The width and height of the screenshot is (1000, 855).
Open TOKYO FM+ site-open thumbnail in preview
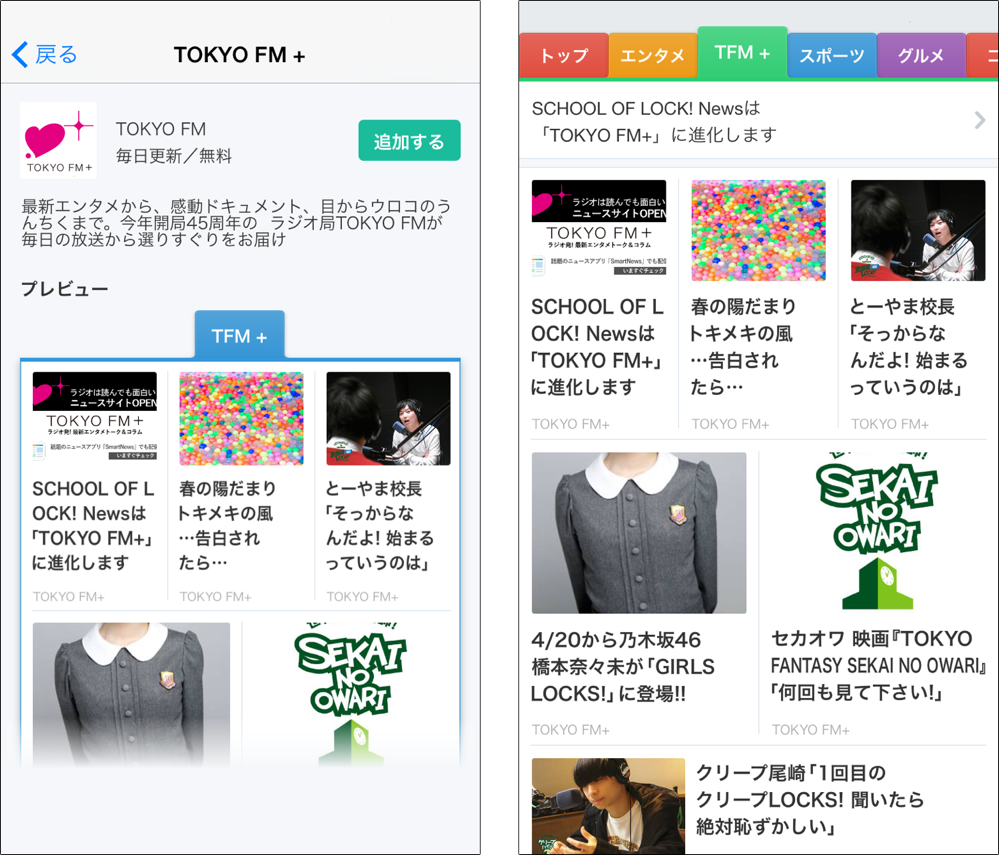(x=94, y=418)
